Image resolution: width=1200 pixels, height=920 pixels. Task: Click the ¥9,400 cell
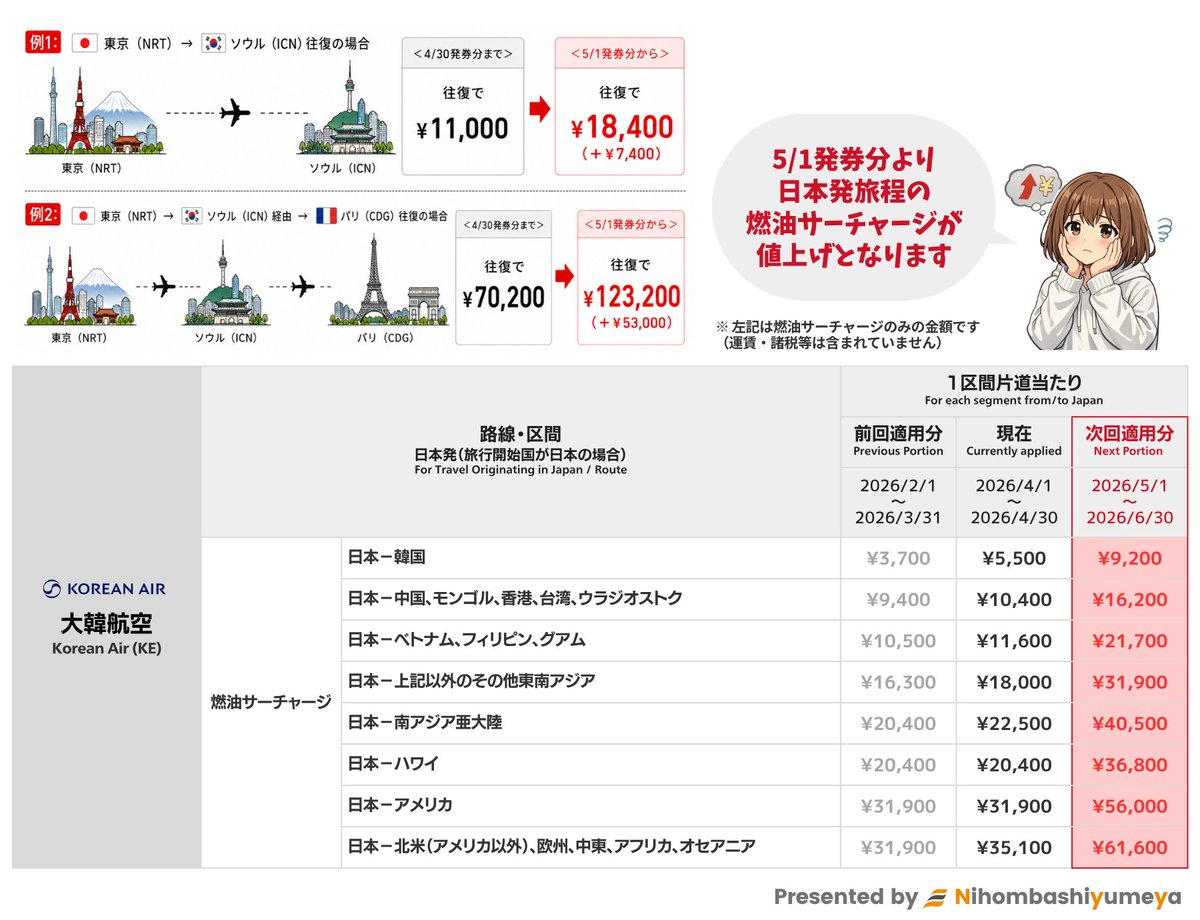point(899,600)
